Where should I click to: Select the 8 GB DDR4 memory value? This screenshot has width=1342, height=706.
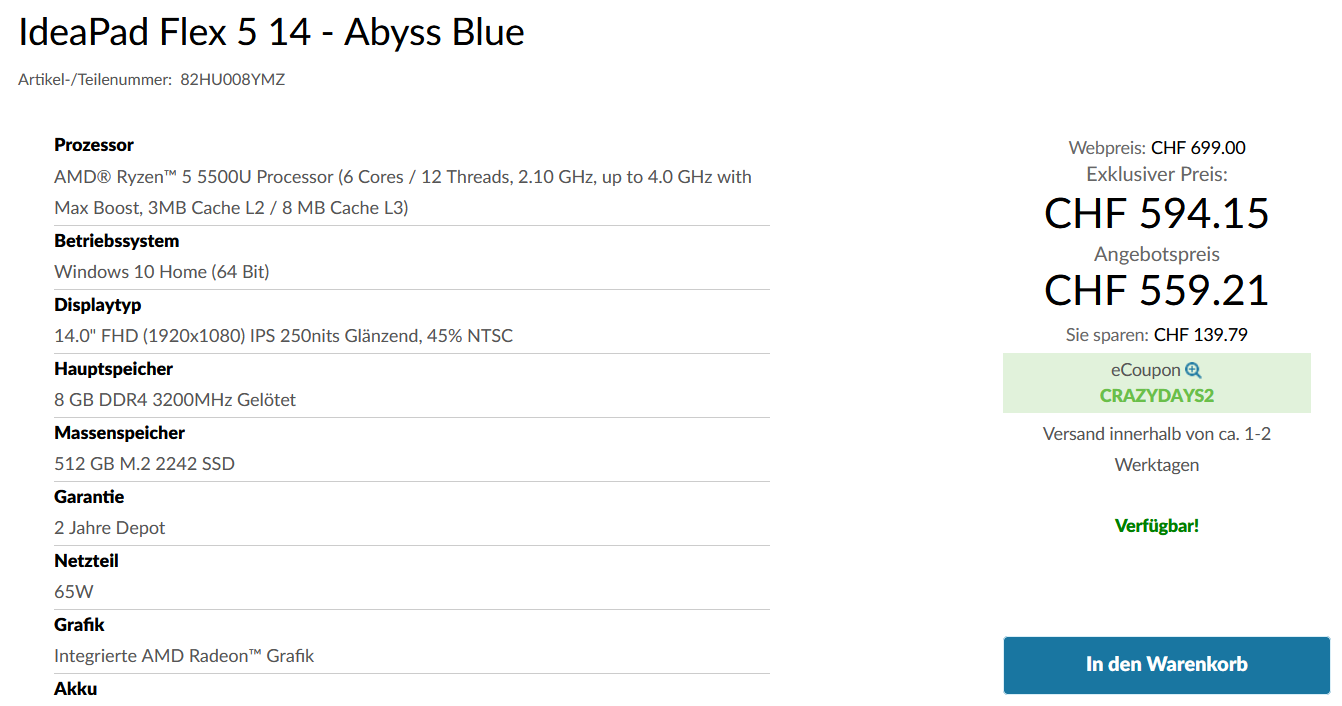[175, 400]
